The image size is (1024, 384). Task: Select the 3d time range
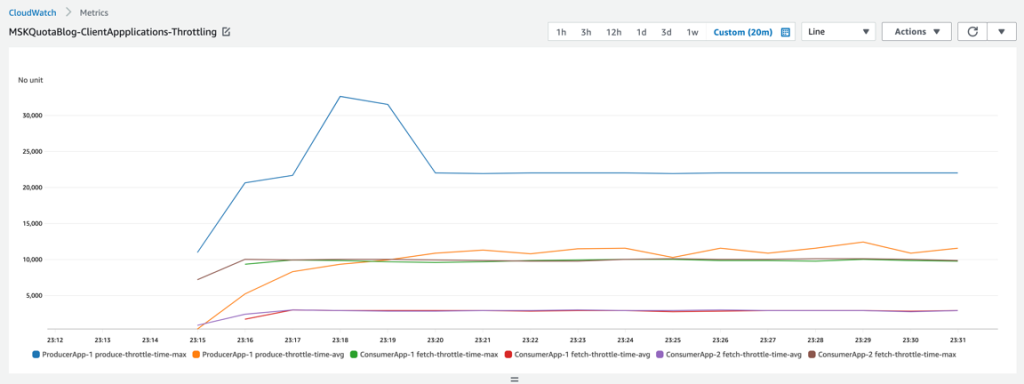(x=666, y=32)
